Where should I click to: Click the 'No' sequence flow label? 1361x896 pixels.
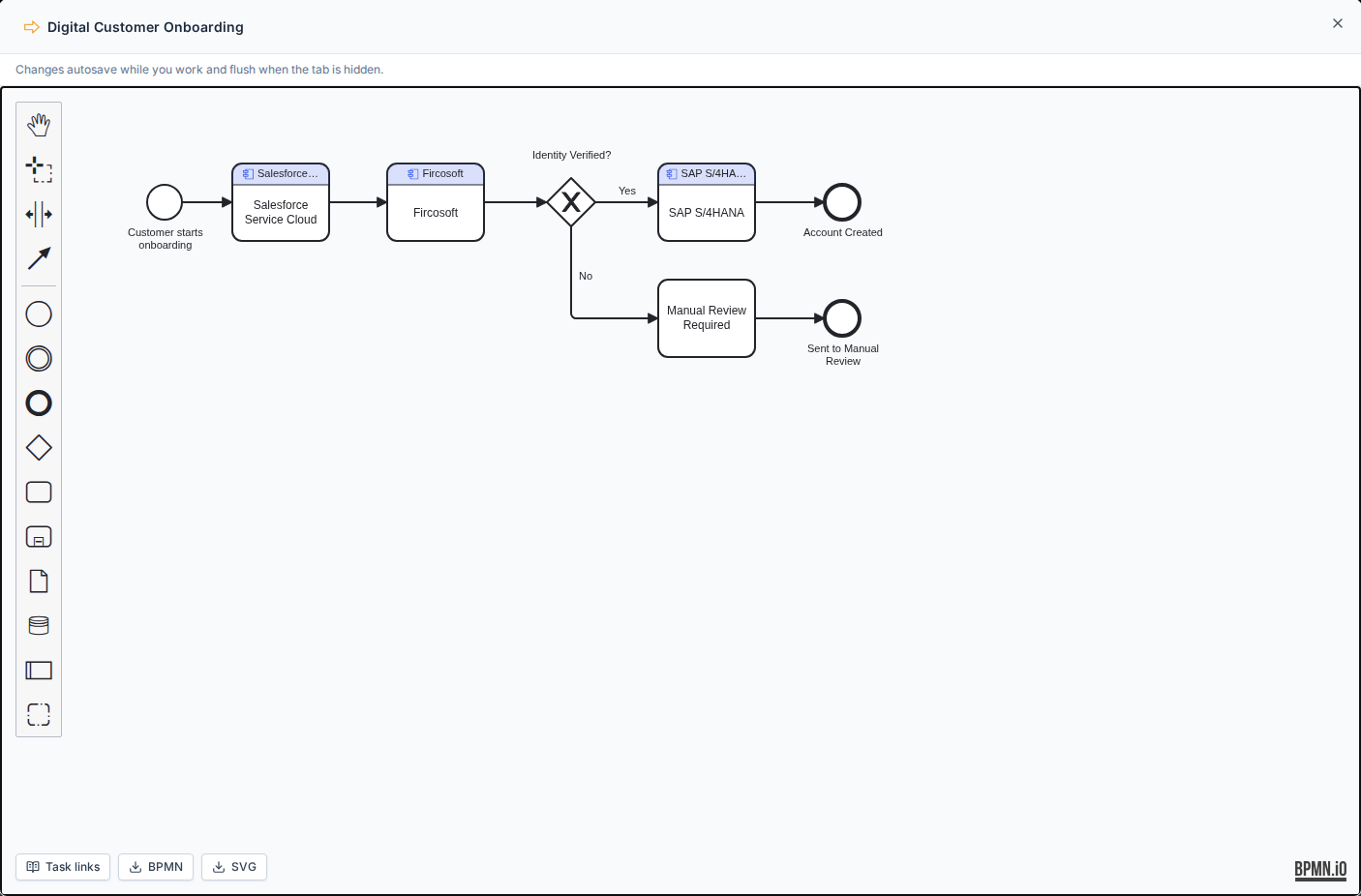click(x=586, y=276)
